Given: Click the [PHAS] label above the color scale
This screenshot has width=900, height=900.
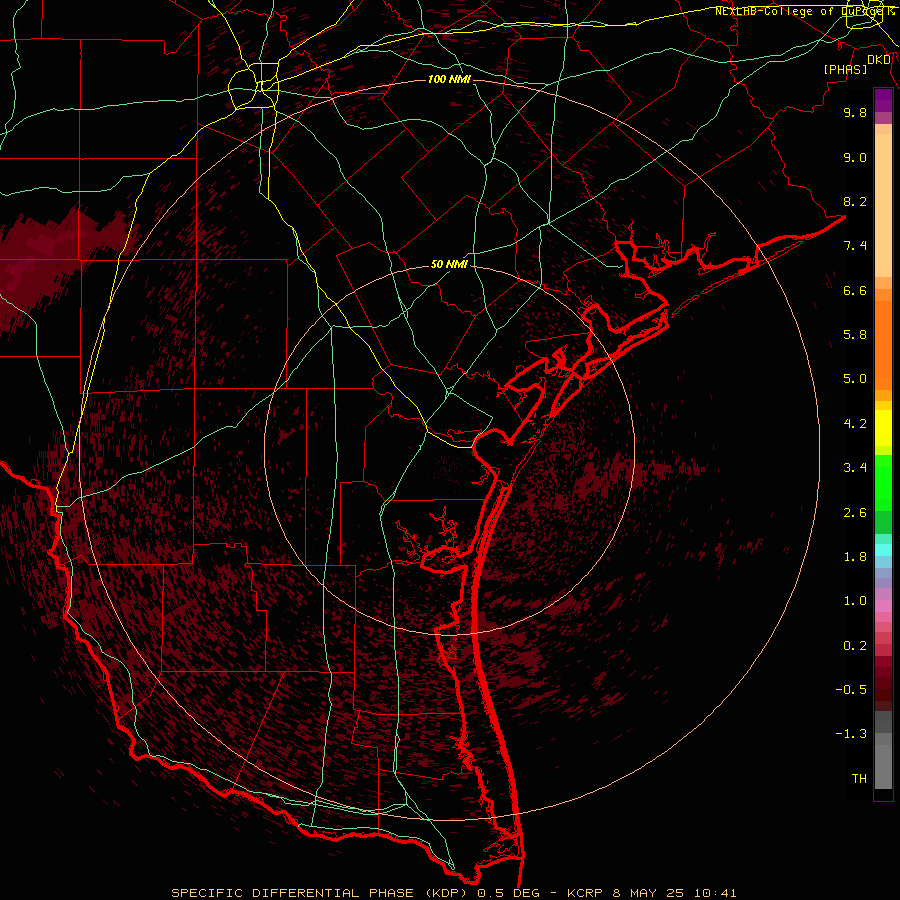Looking at the screenshot, I should coord(845,70).
